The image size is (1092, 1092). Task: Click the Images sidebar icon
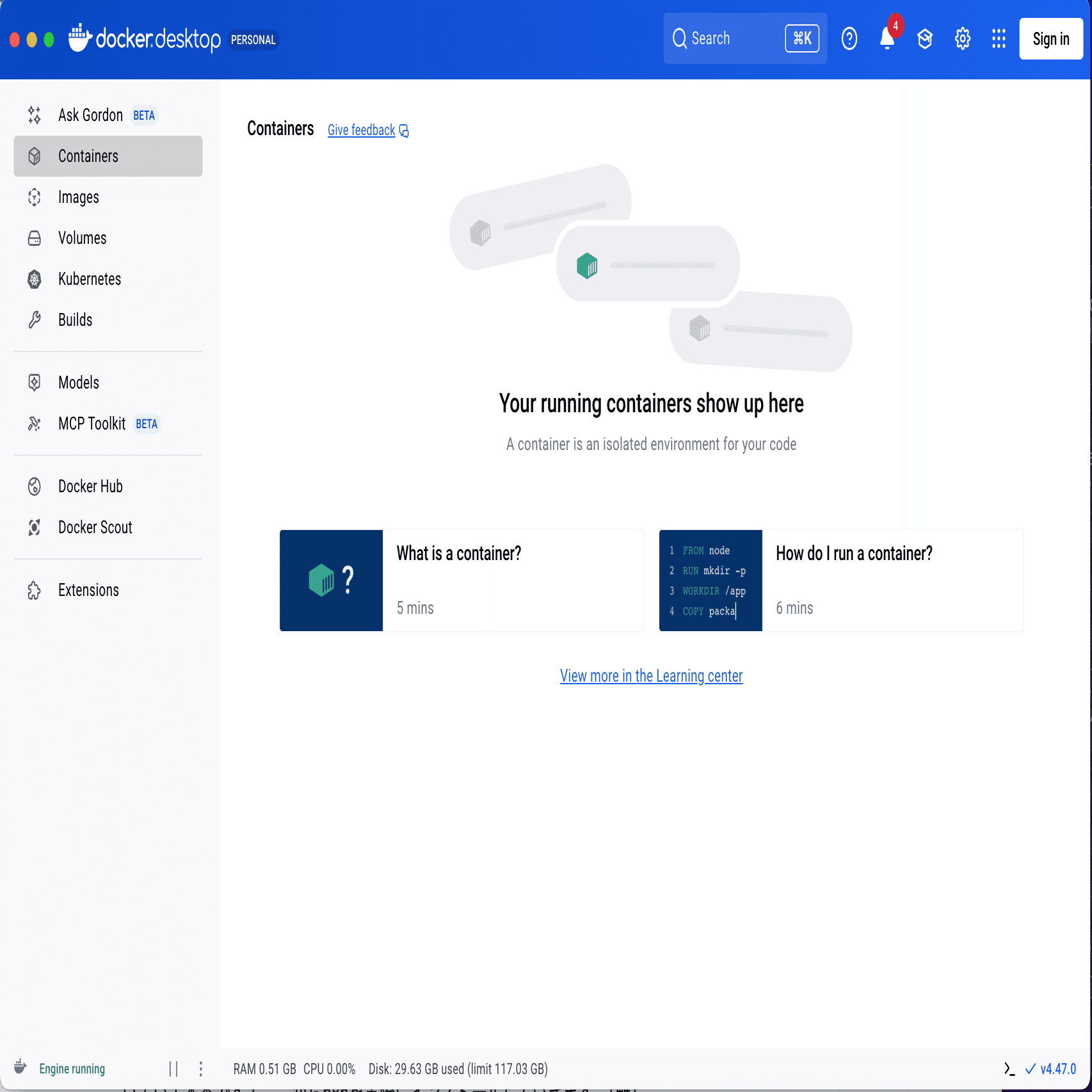tap(35, 197)
